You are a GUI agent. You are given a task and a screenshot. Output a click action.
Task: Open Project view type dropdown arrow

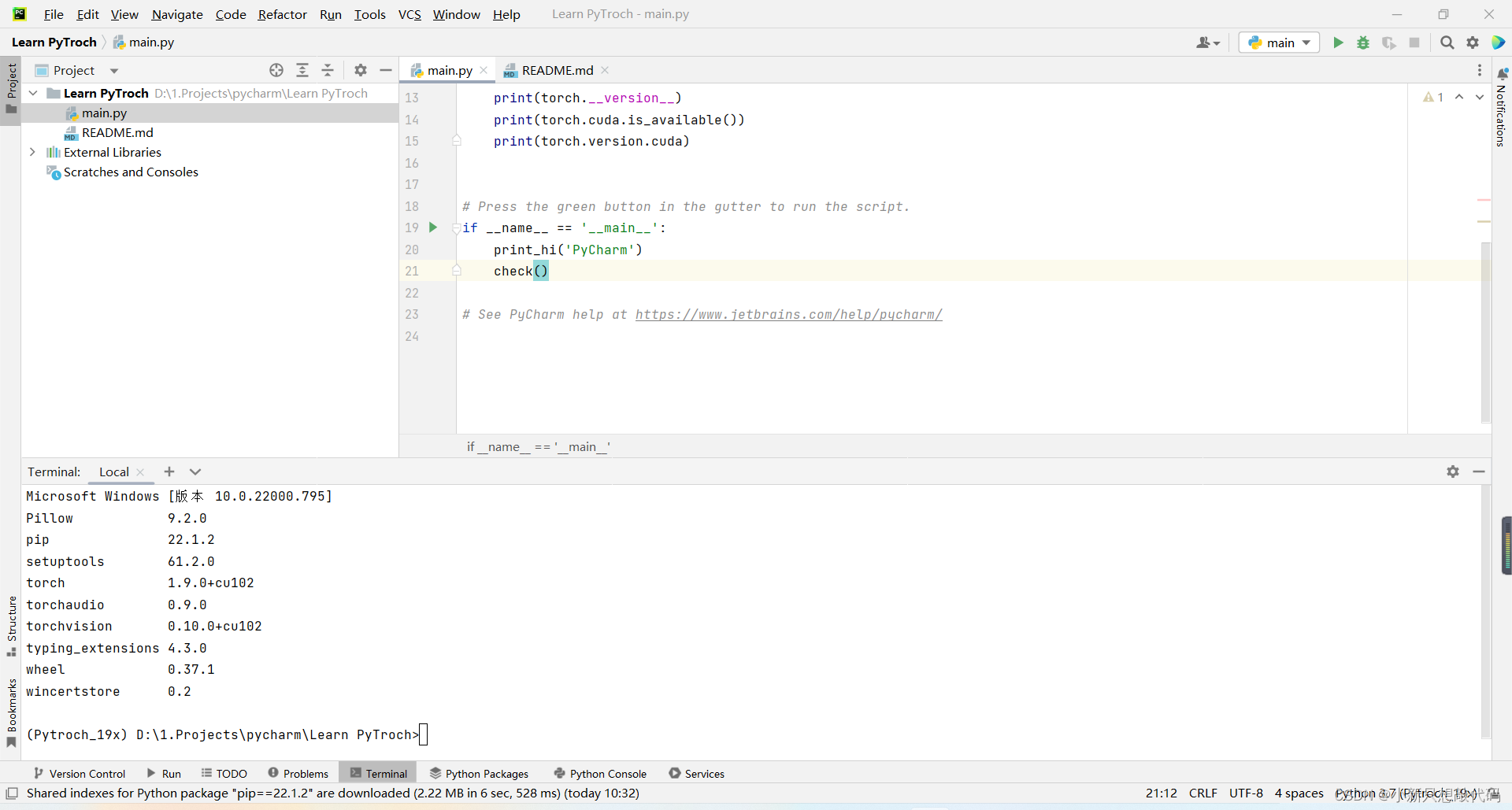coord(114,71)
